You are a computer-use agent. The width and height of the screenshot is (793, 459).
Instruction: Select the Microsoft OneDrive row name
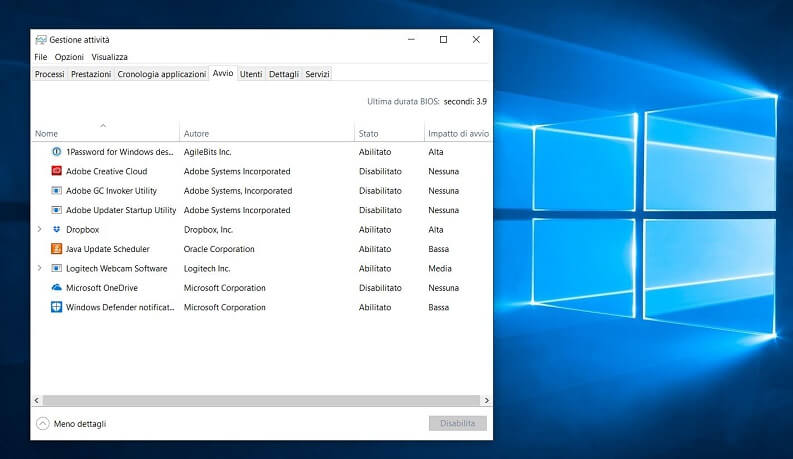tap(102, 288)
